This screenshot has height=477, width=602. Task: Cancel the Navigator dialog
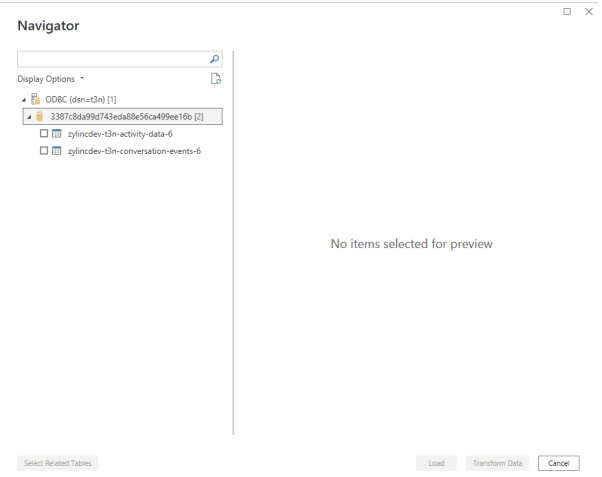pos(559,463)
